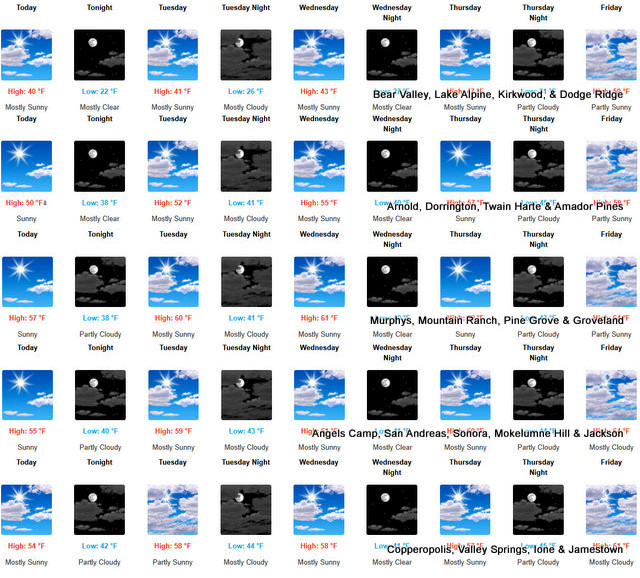Open the Copperopolis, Valley Springs region label
This screenshot has width=640, height=578.
click(504, 549)
